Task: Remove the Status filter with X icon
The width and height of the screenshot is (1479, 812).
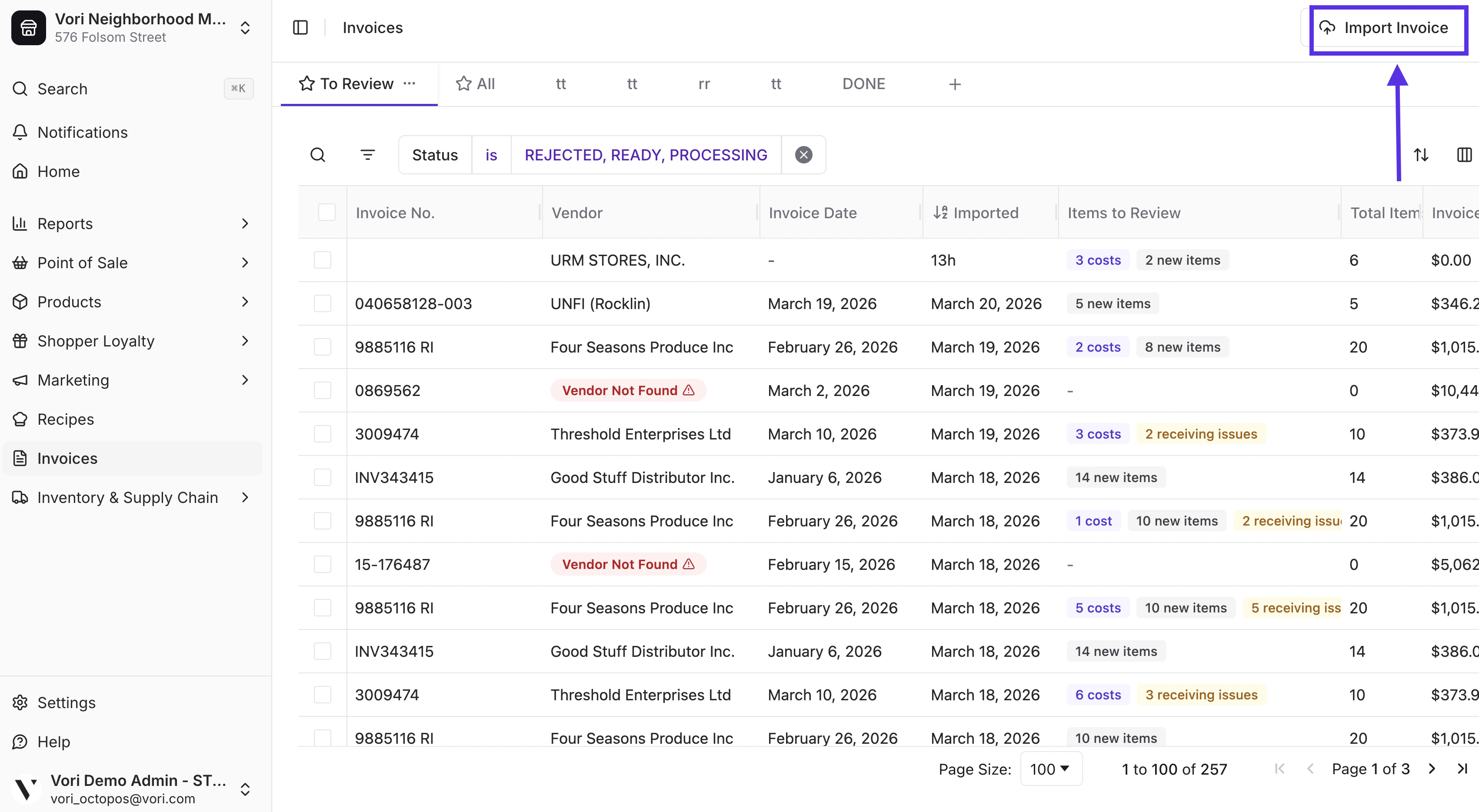Action: [803, 155]
